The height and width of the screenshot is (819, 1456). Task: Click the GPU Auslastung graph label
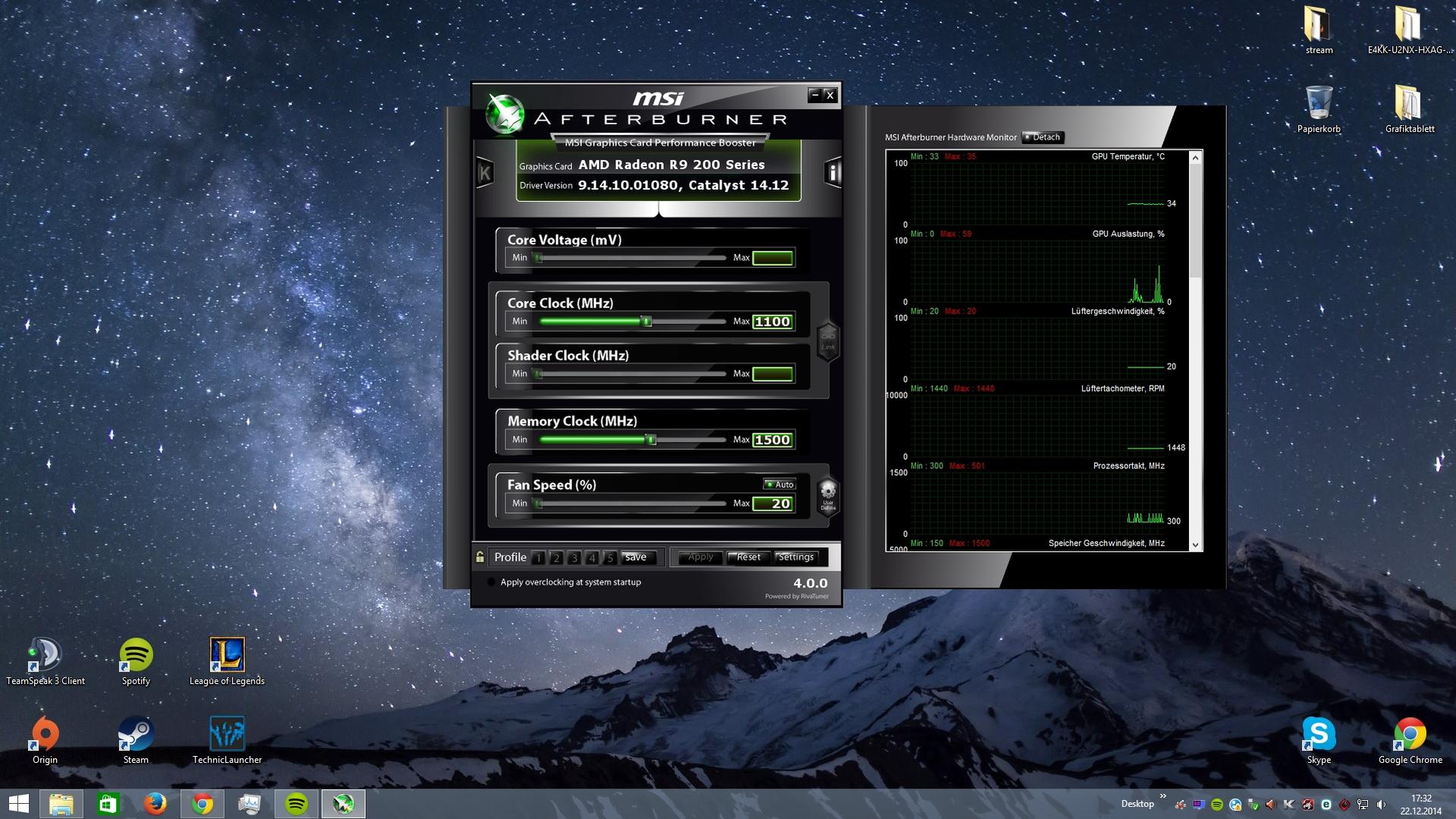[1128, 234]
